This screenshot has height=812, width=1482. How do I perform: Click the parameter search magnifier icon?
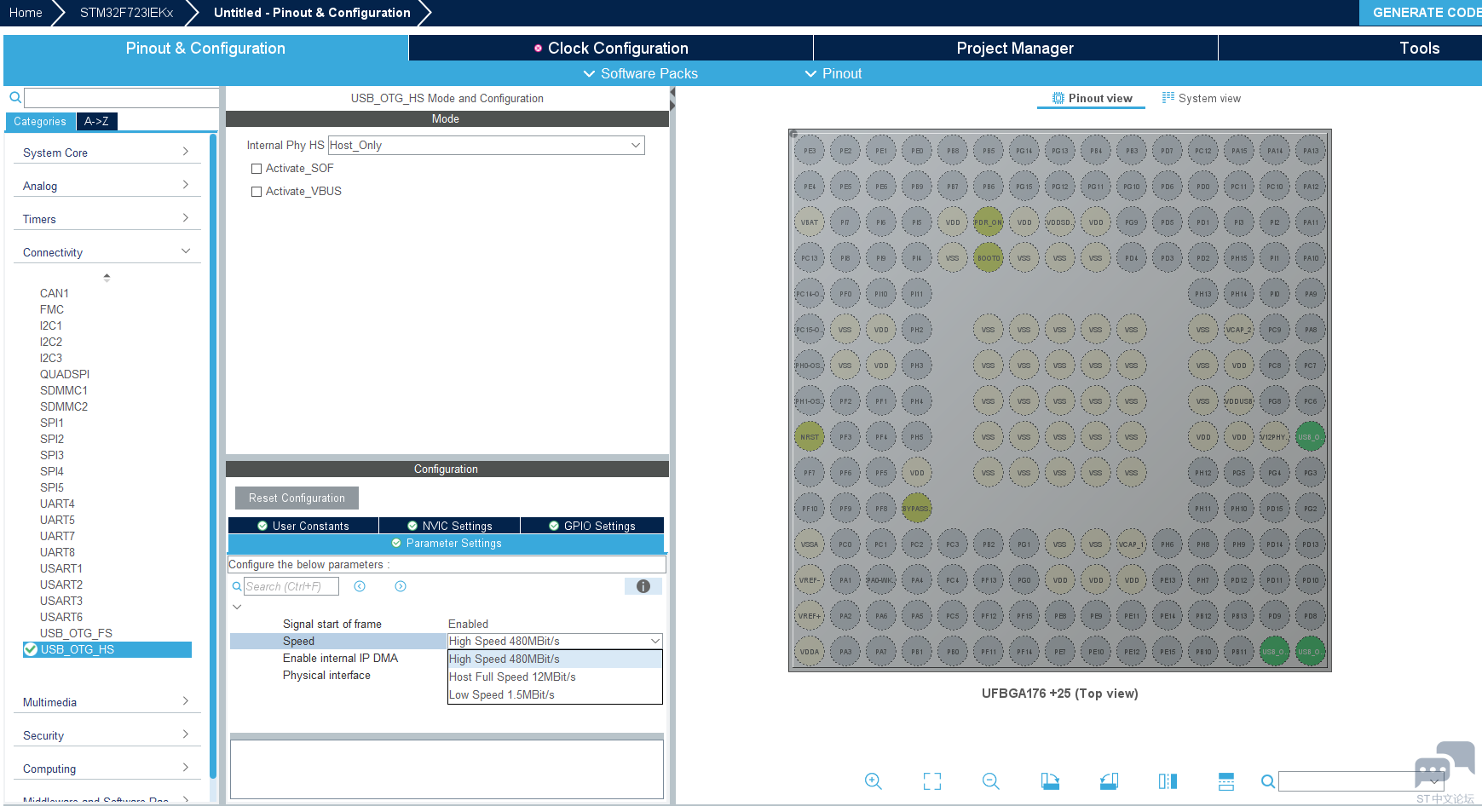tap(237, 586)
